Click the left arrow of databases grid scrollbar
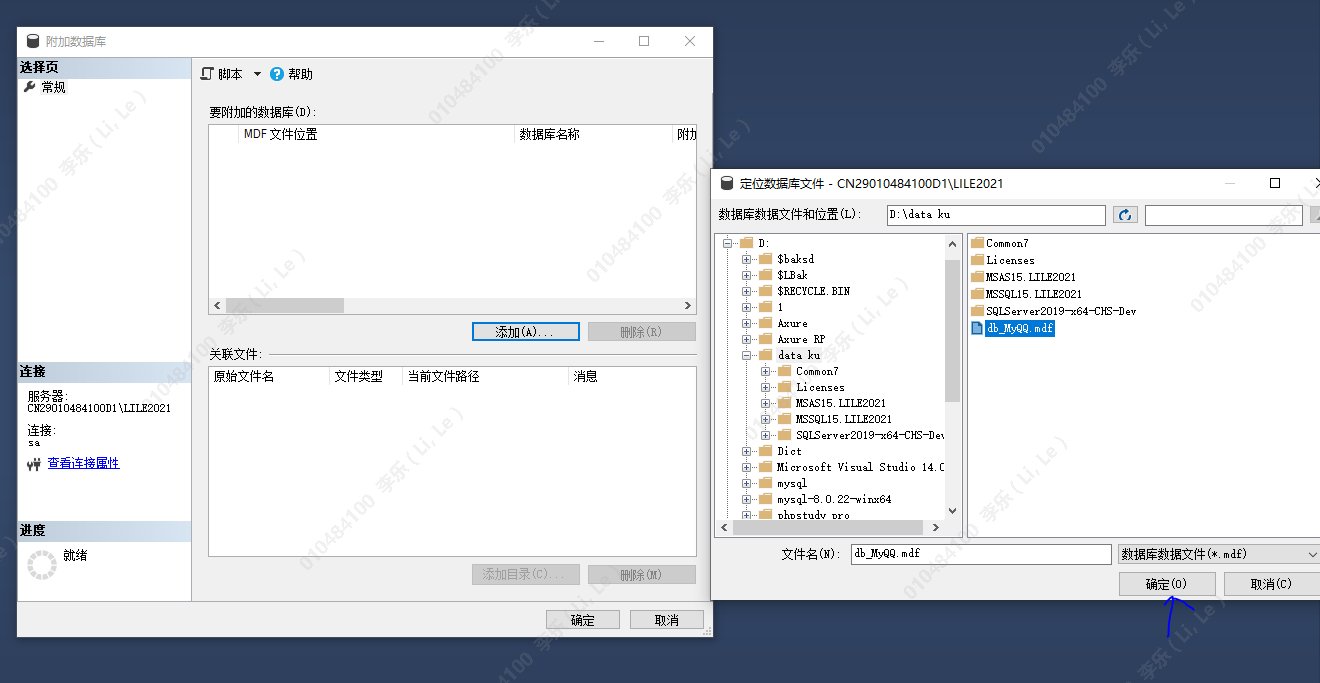1320x683 pixels. (x=217, y=305)
